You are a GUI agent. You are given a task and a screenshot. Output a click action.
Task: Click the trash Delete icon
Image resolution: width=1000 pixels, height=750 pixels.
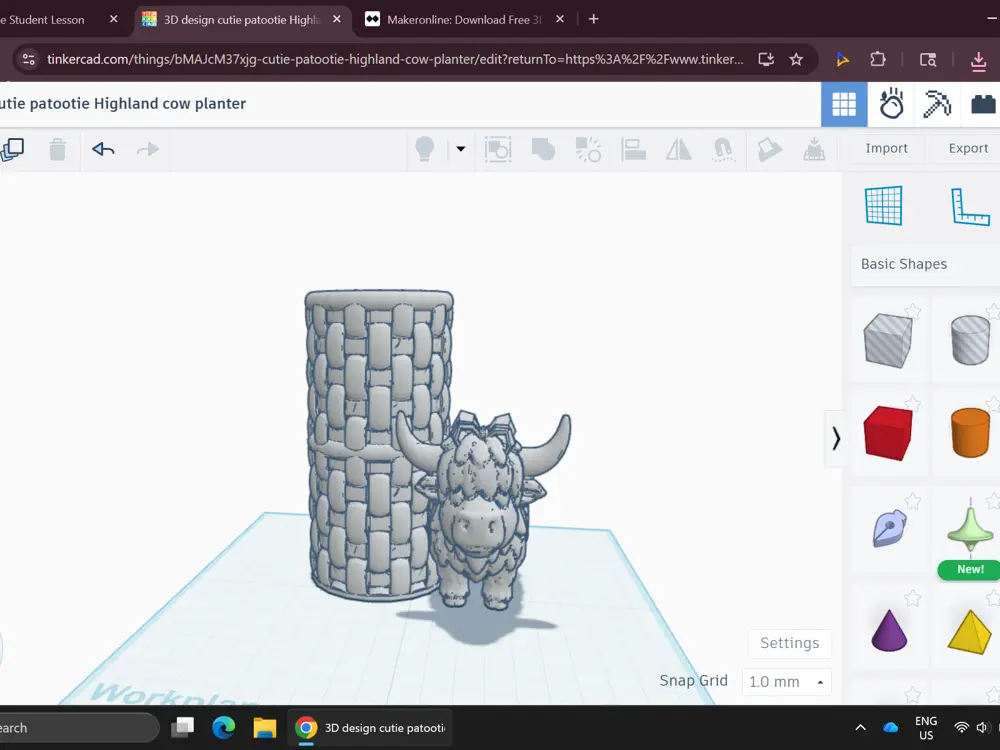(57, 149)
